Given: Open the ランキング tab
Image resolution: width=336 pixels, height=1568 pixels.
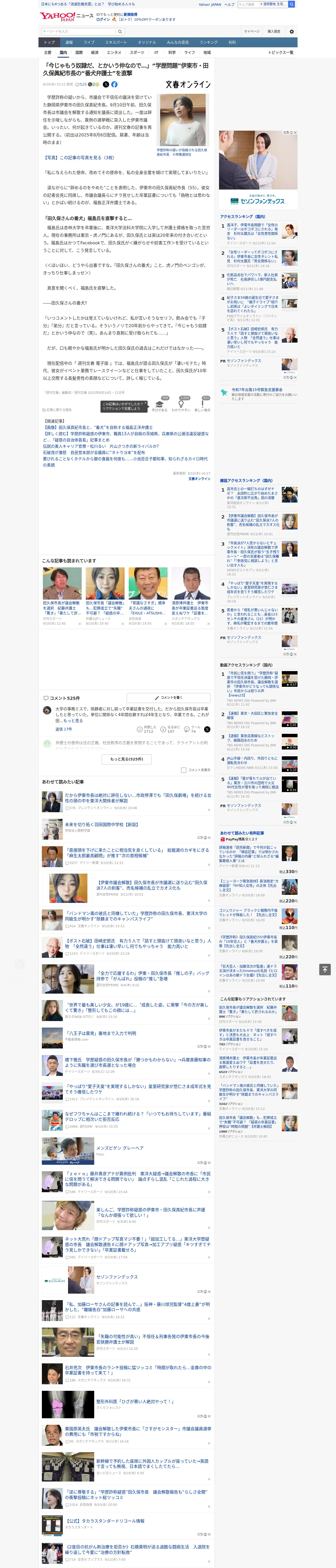Looking at the screenshot, I should point(209,42).
